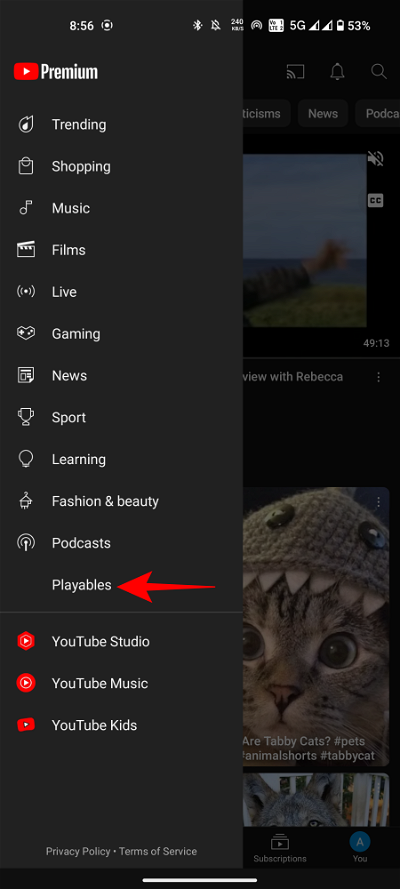Tap the Sport trophy icon
400x889 pixels.
[x=25, y=417]
